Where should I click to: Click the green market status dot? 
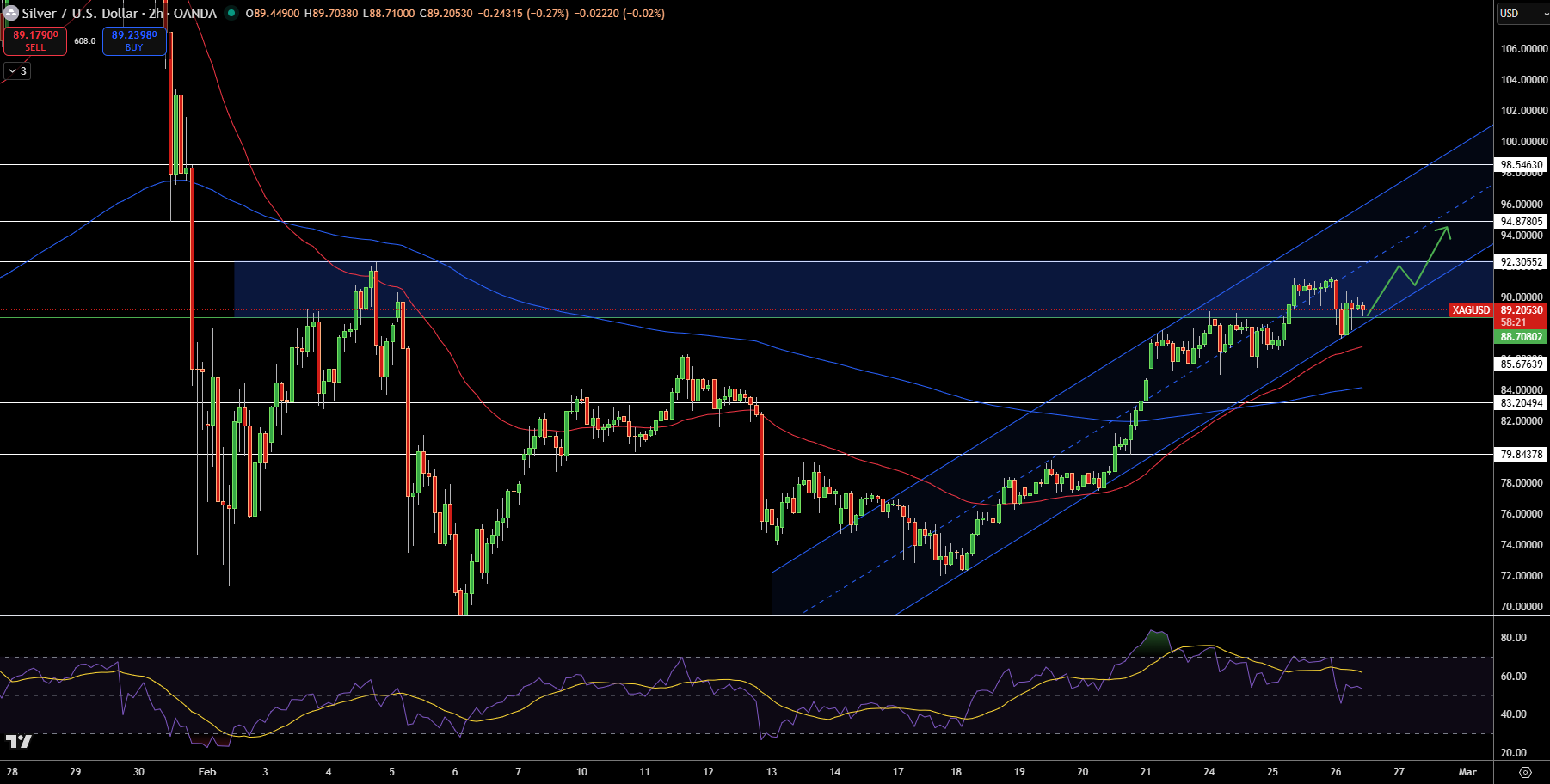[x=231, y=13]
